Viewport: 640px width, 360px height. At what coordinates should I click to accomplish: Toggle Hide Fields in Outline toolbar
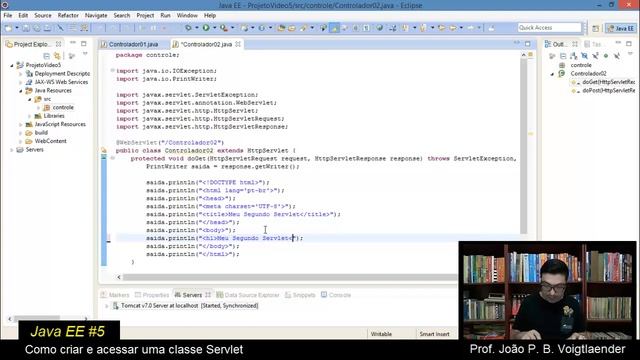584,56
